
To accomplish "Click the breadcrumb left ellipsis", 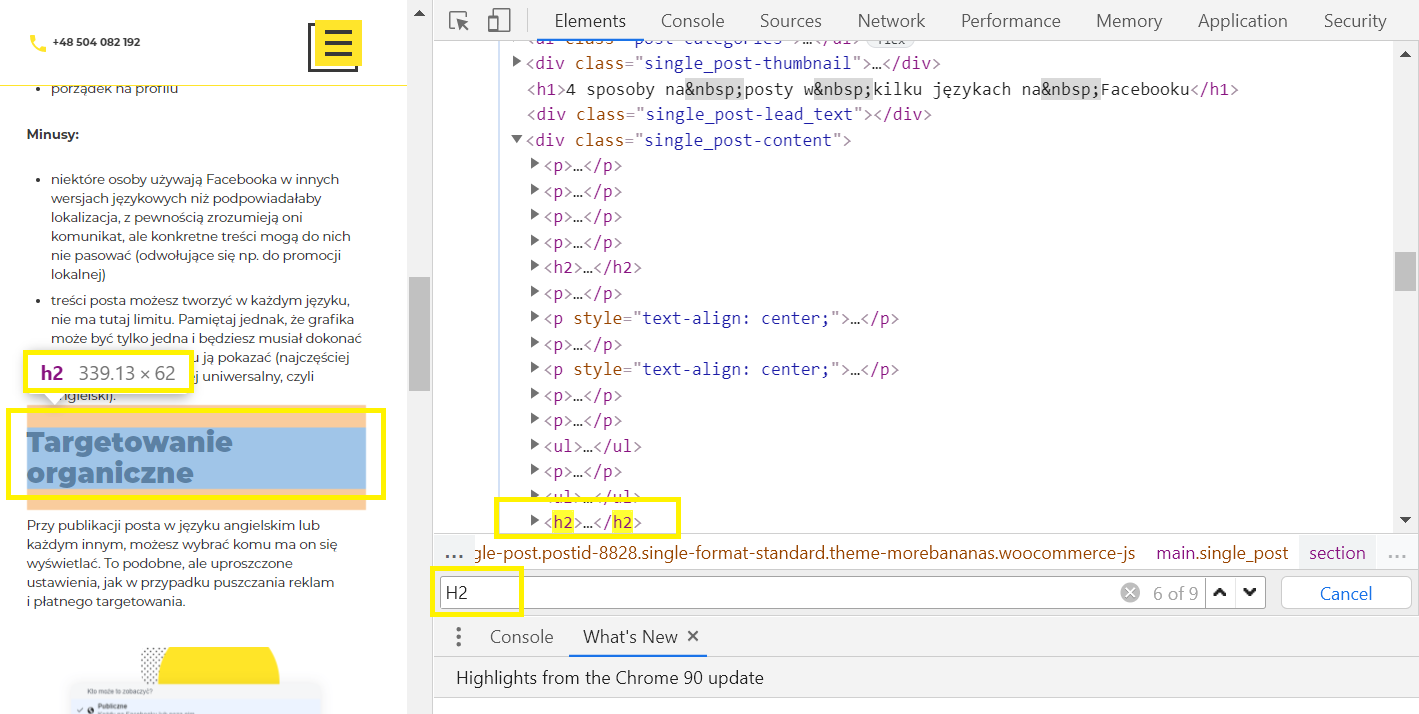I will click(x=454, y=554).
